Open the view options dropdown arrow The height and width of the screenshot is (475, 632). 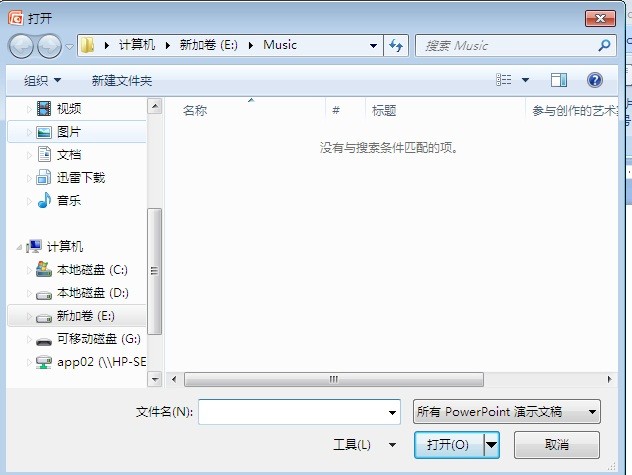pyautogui.click(x=525, y=80)
